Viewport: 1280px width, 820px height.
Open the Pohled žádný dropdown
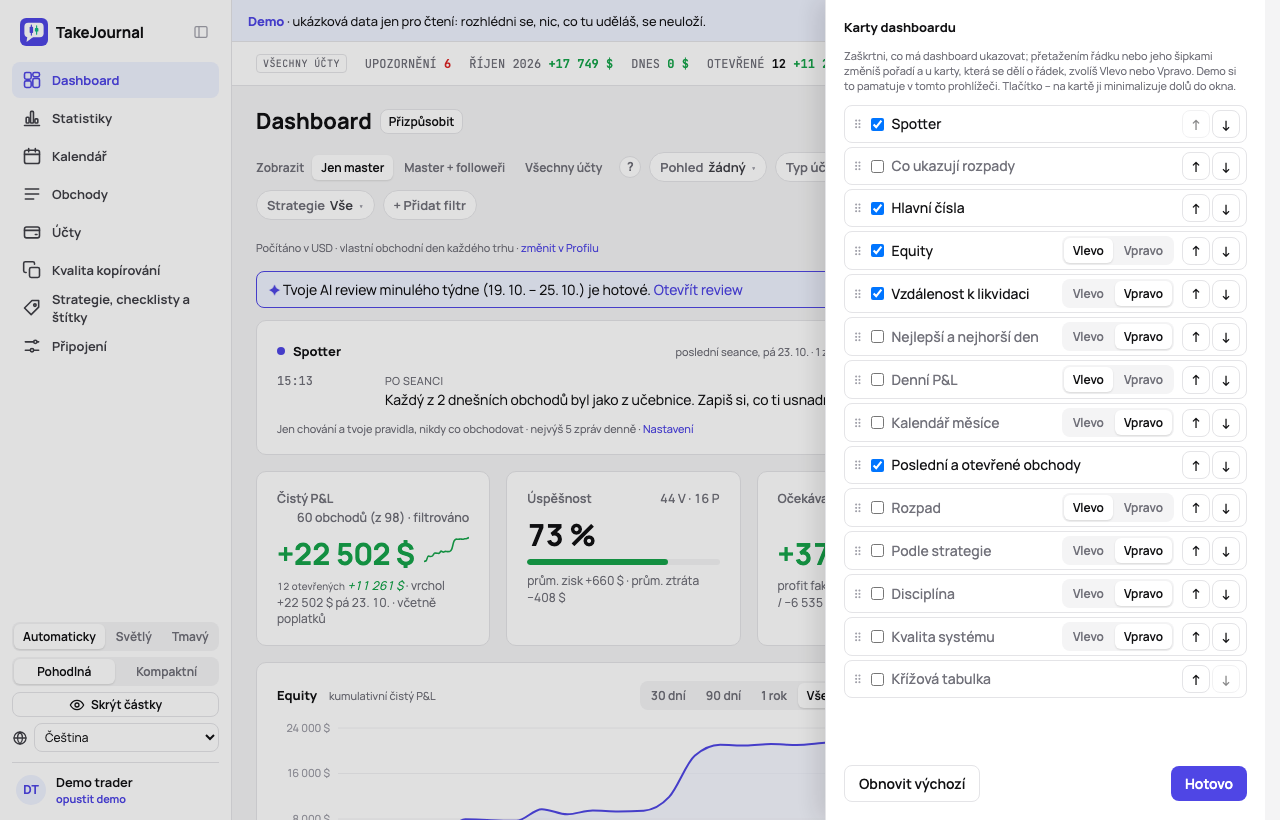708,167
